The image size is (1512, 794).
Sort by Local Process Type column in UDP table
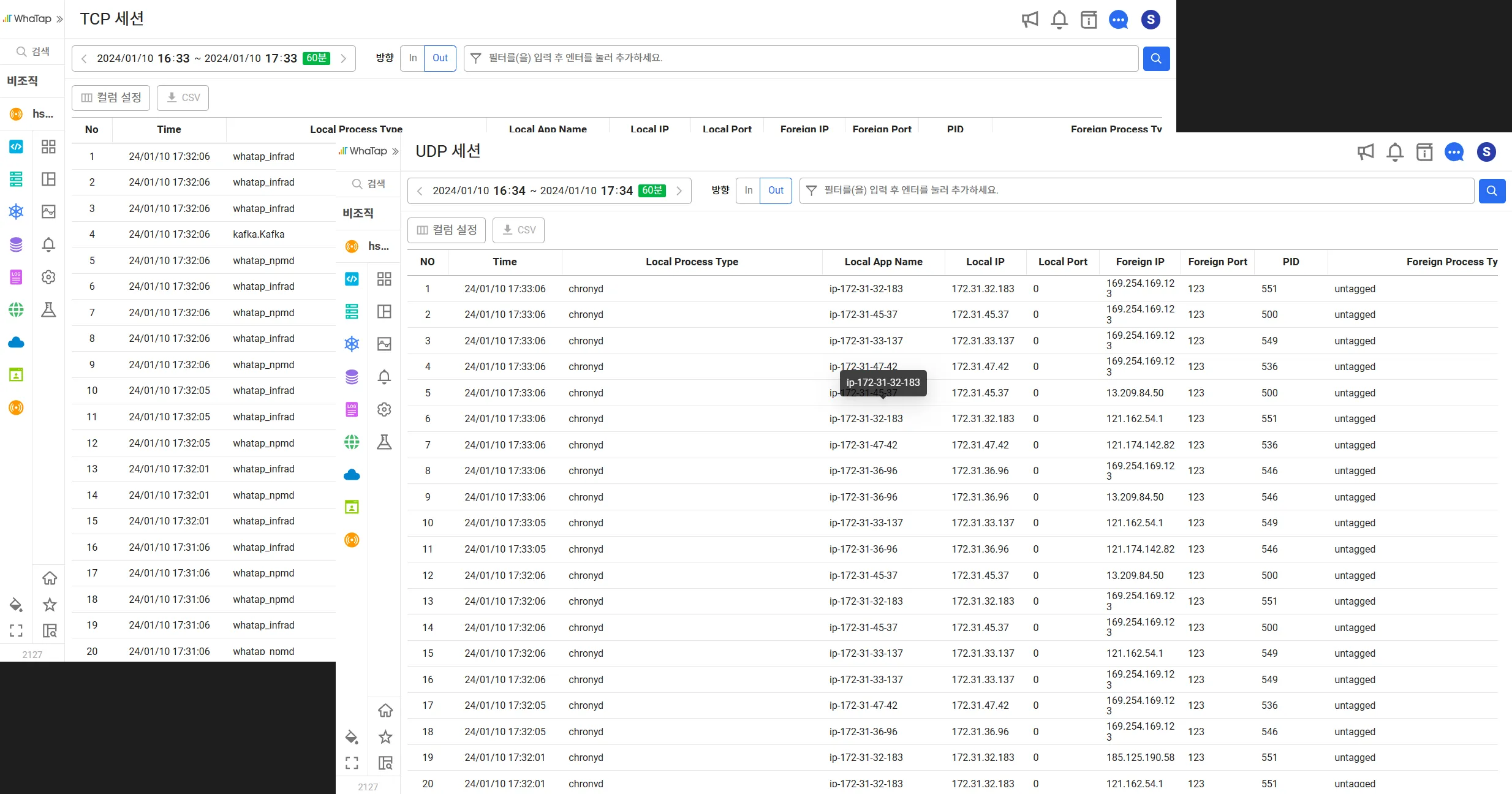pos(692,262)
